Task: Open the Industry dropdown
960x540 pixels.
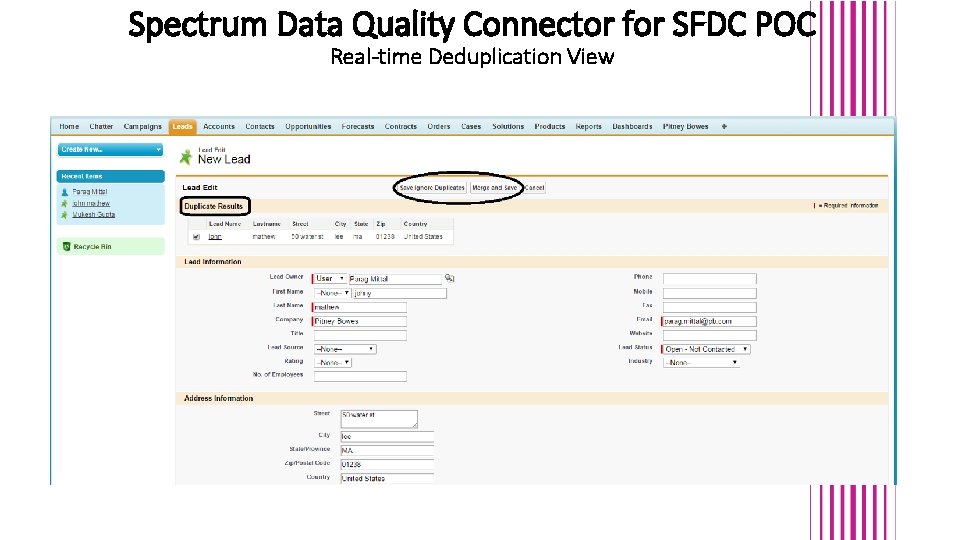Action: coord(701,362)
